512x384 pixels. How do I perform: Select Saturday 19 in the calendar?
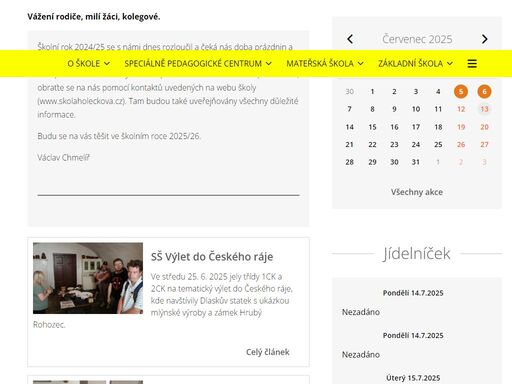tap(461, 127)
